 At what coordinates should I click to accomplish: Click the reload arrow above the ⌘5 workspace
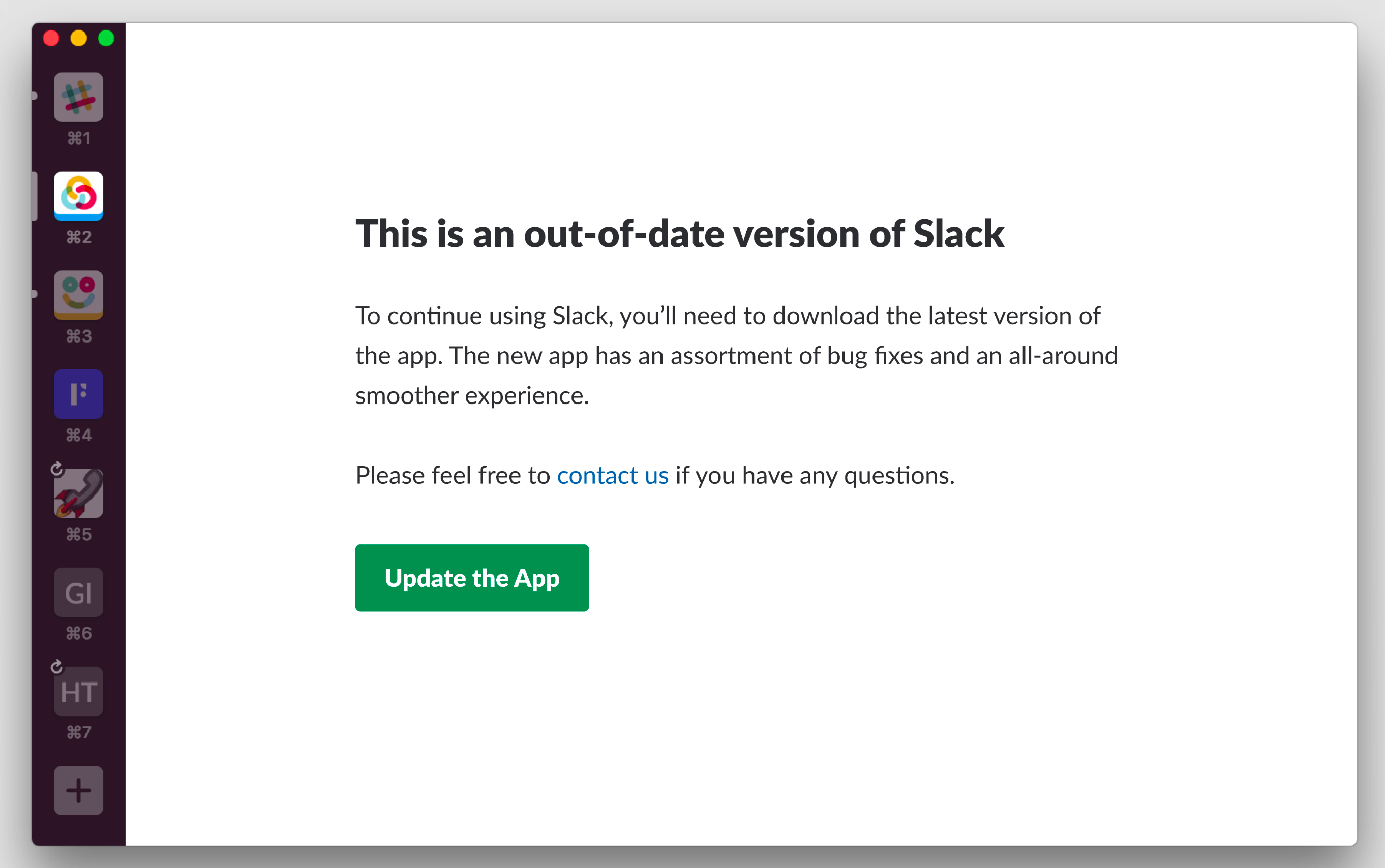(x=57, y=469)
